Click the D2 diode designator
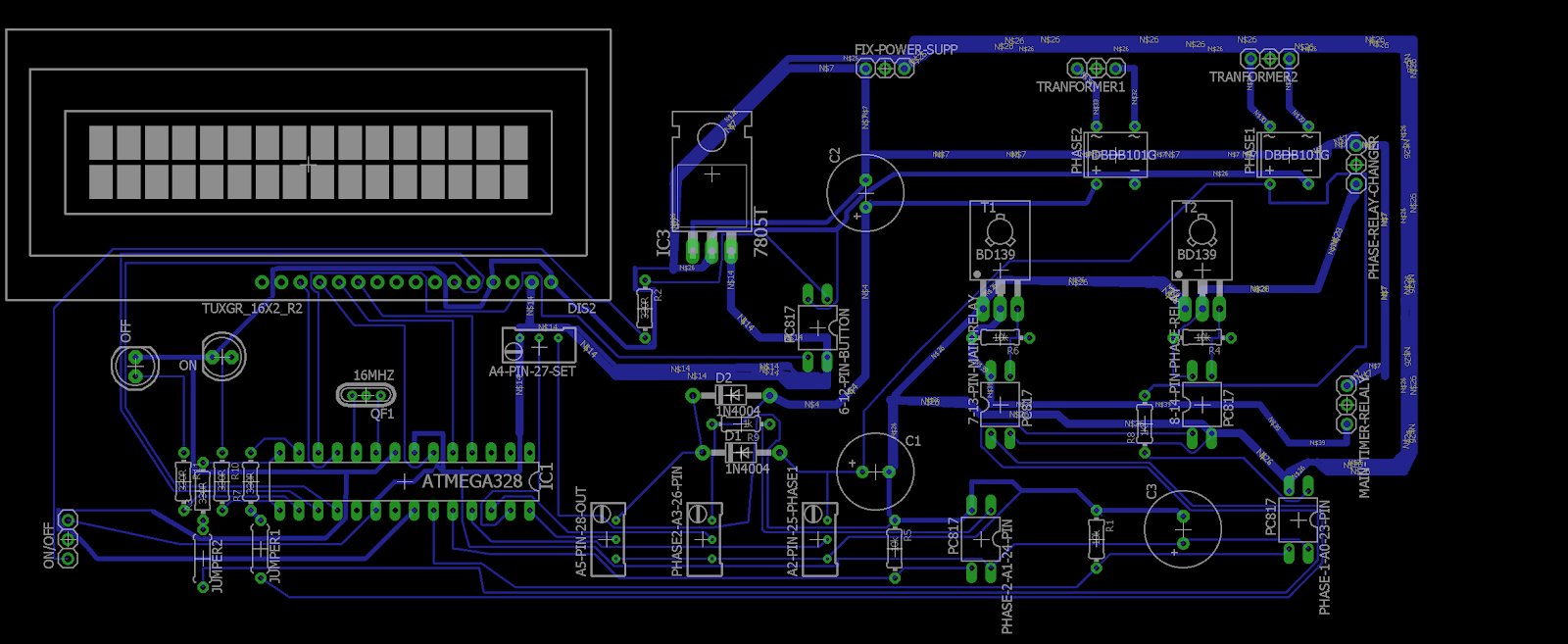This screenshot has width=1568, height=644. point(723,377)
